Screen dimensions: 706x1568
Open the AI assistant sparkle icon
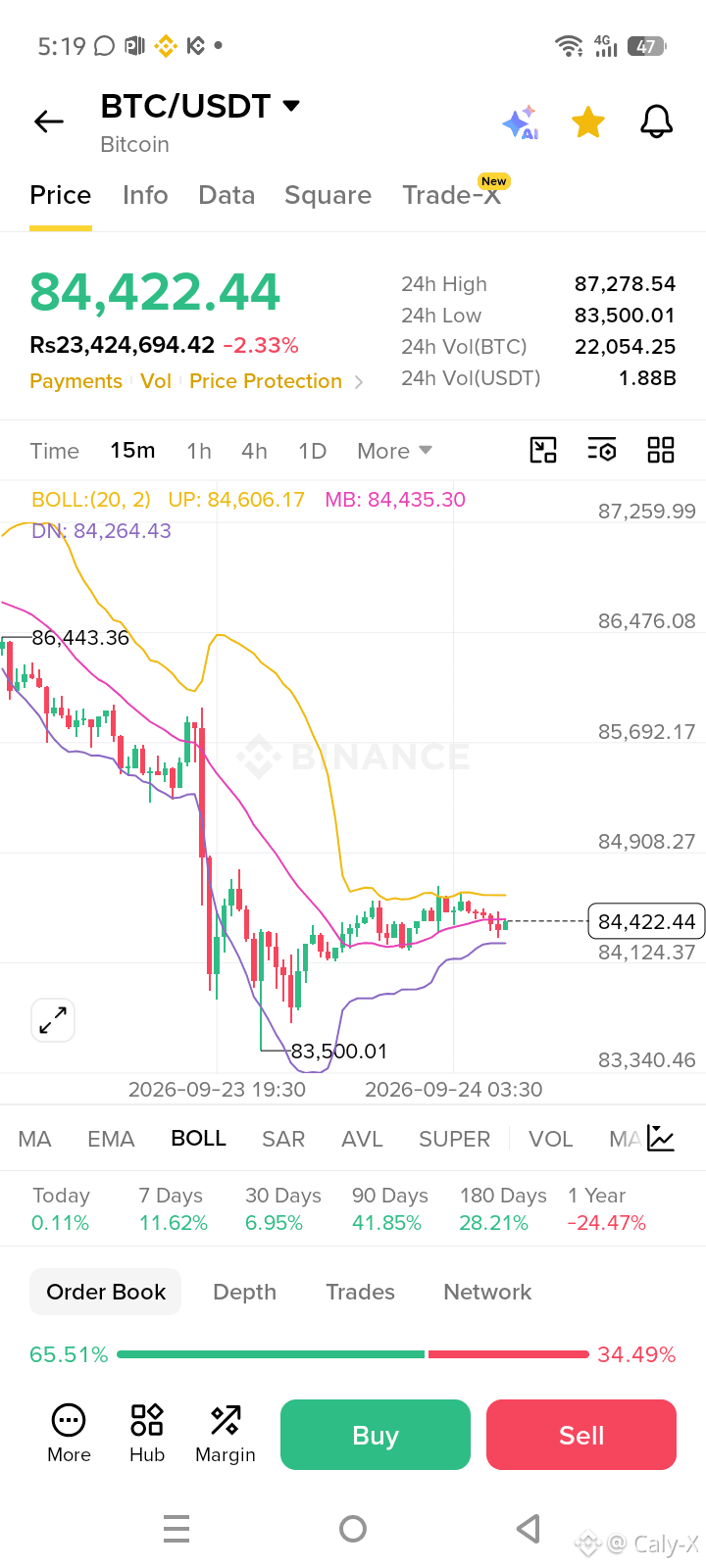pyautogui.click(x=521, y=122)
